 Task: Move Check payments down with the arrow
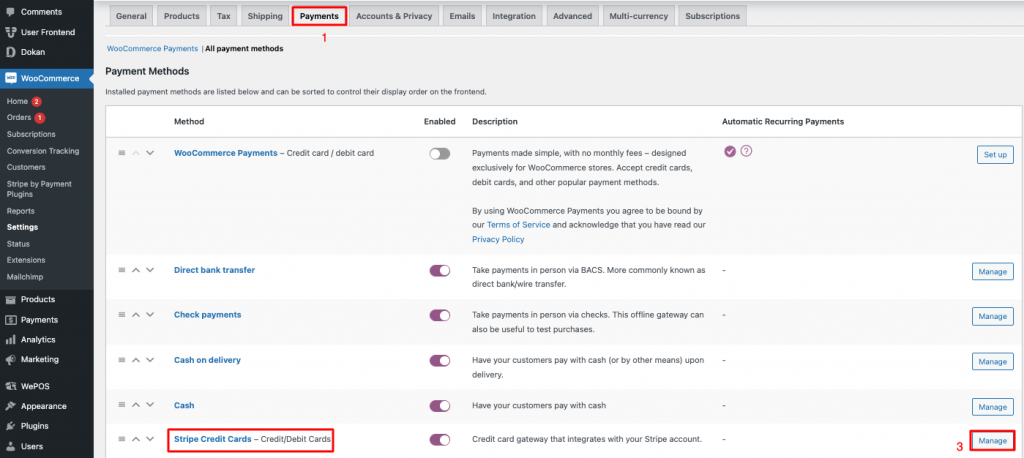click(x=150, y=315)
